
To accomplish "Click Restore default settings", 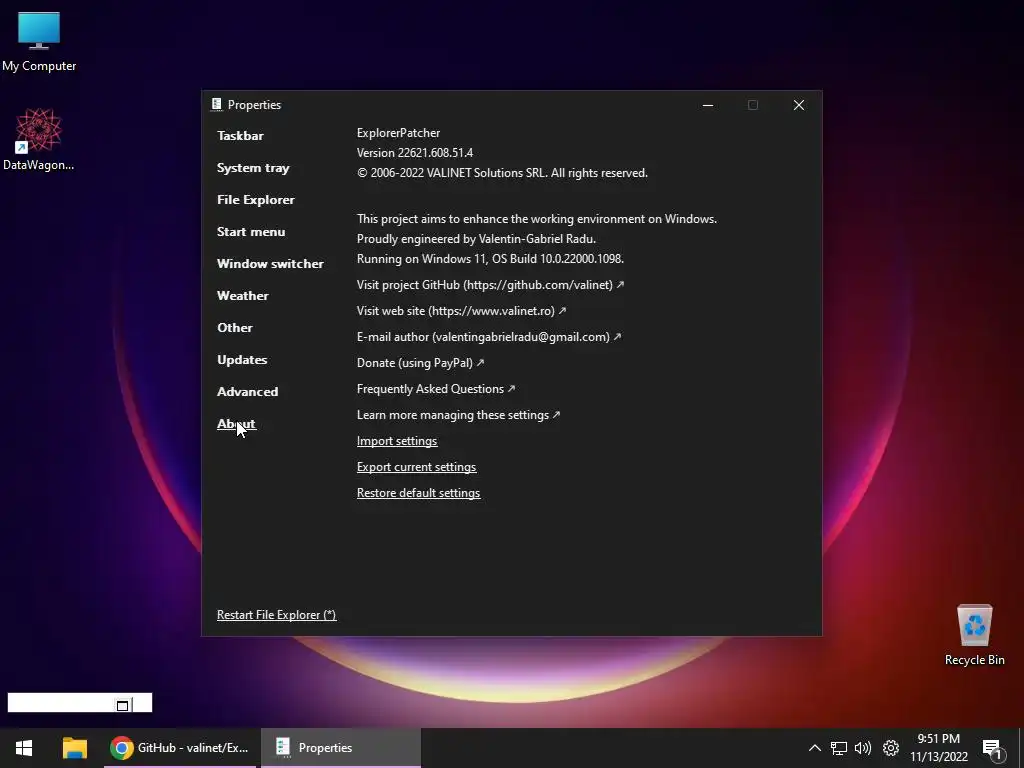I will pyautogui.click(x=418, y=494).
